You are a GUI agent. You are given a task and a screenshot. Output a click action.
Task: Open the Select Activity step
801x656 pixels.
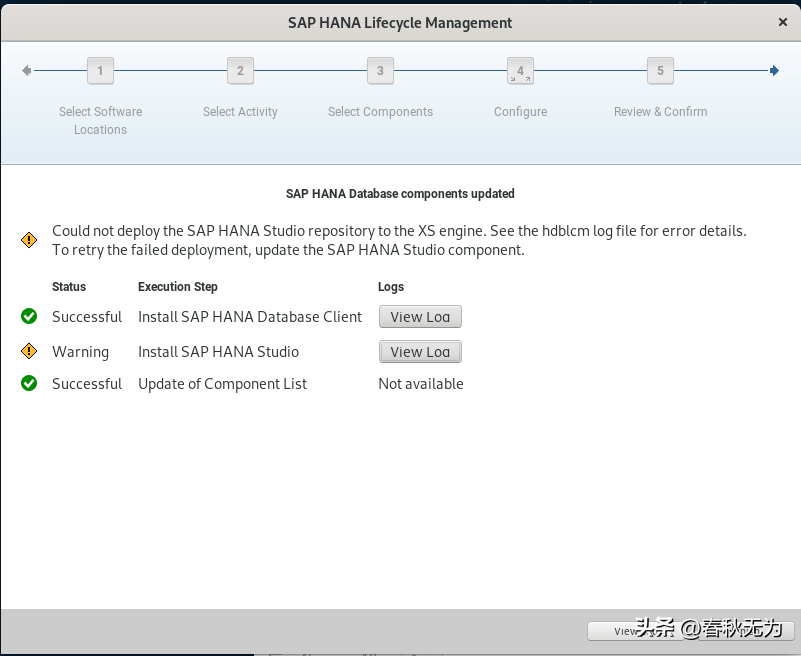[240, 111]
